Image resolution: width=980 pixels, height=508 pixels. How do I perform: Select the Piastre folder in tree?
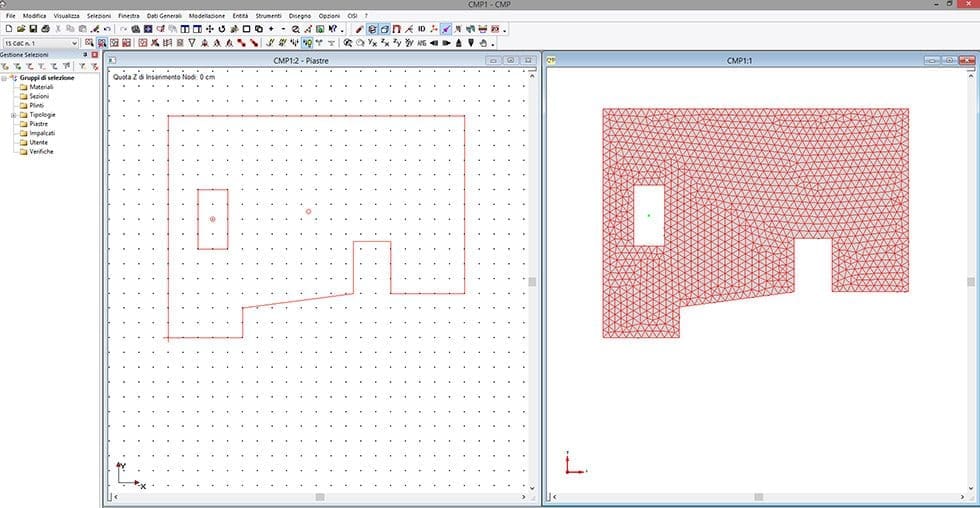39,124
